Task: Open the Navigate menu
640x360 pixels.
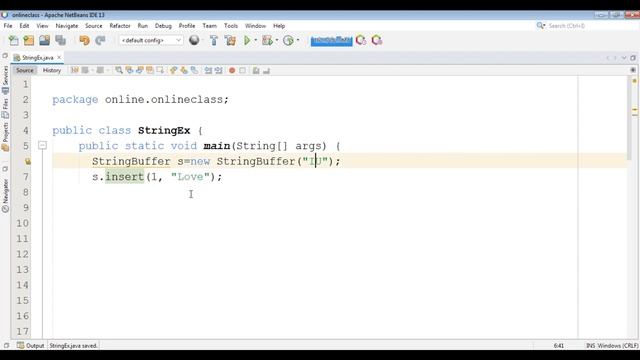Action: [67, 26]
